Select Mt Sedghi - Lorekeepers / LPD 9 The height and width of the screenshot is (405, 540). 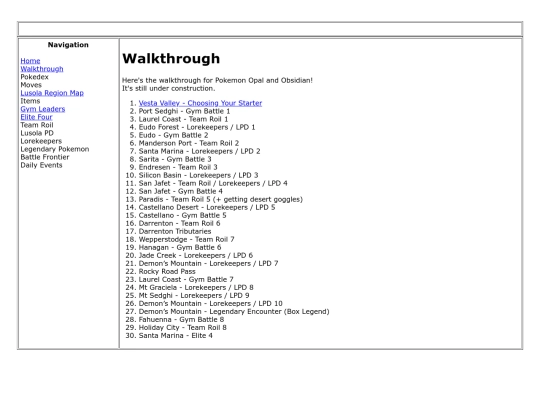pos(194,295)
